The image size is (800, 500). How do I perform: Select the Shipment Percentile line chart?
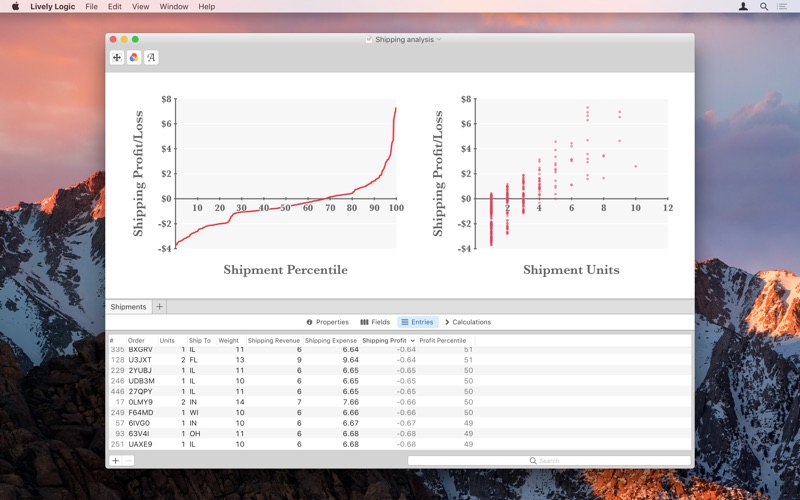click(x=286, y=173)
